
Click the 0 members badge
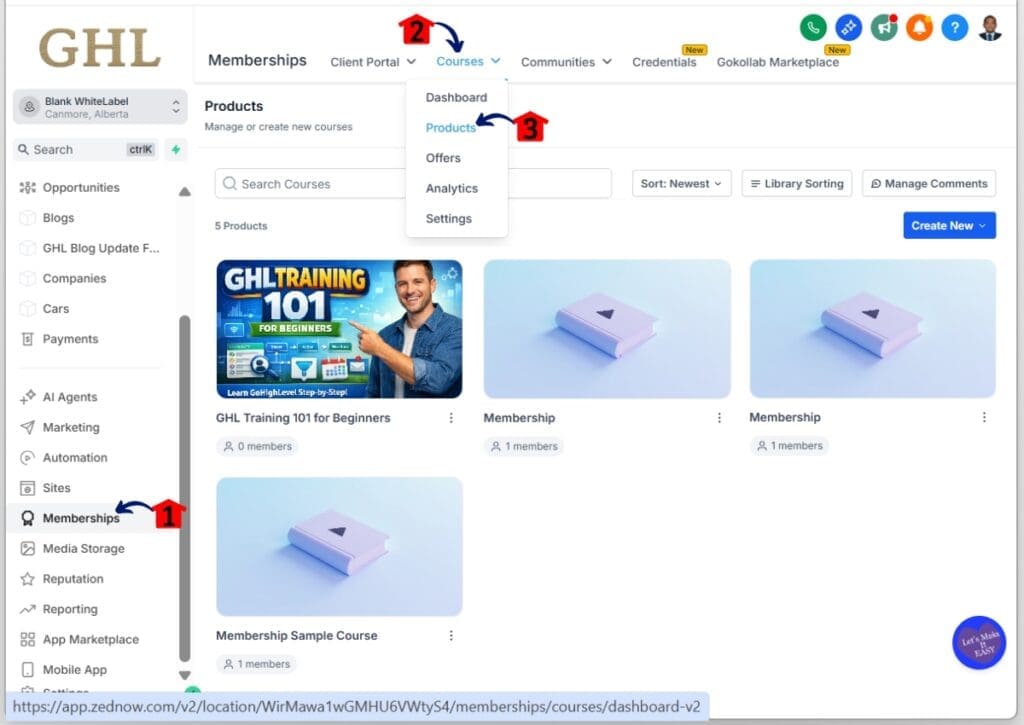pyautogui.click(x=257, y=446)
